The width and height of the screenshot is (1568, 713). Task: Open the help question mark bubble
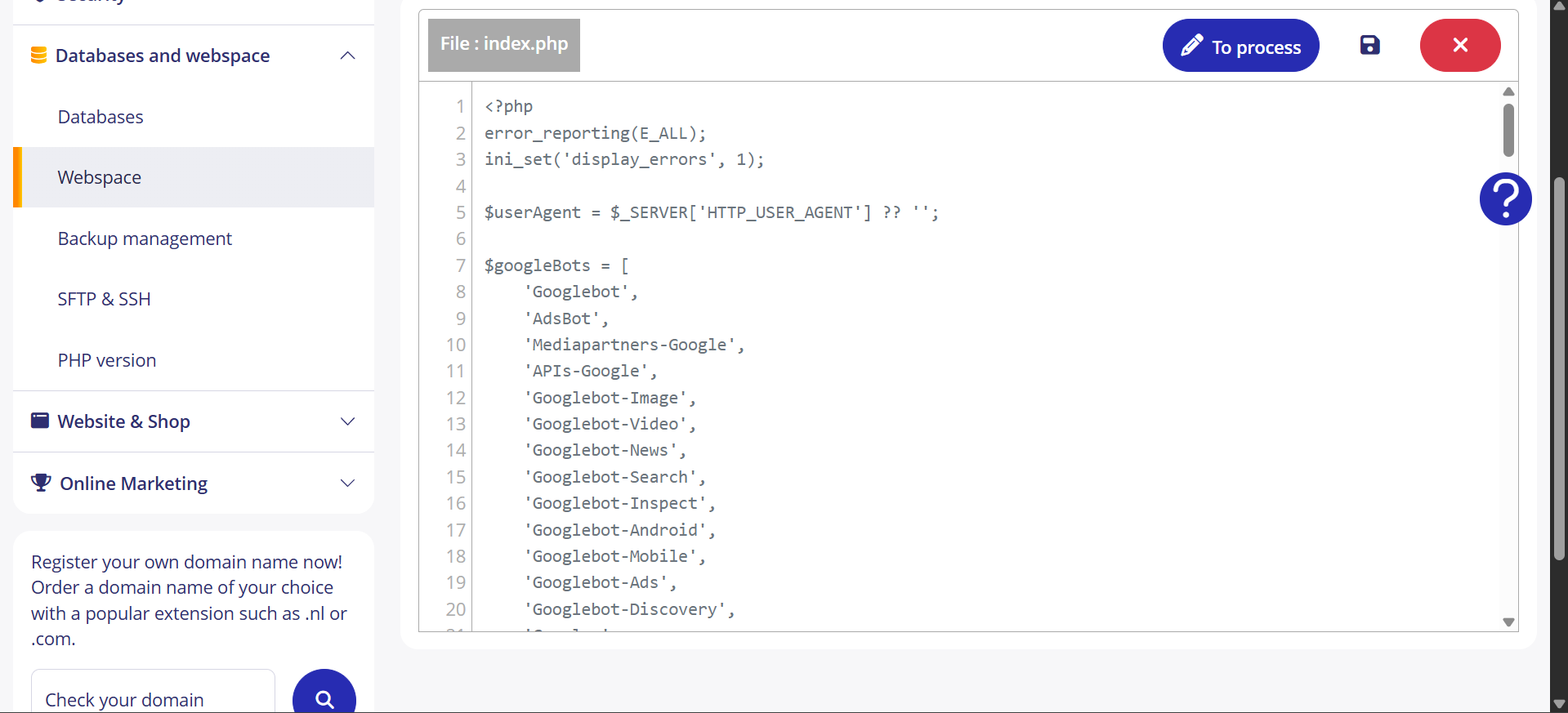pyautogui.click(x=1505, y=198)
